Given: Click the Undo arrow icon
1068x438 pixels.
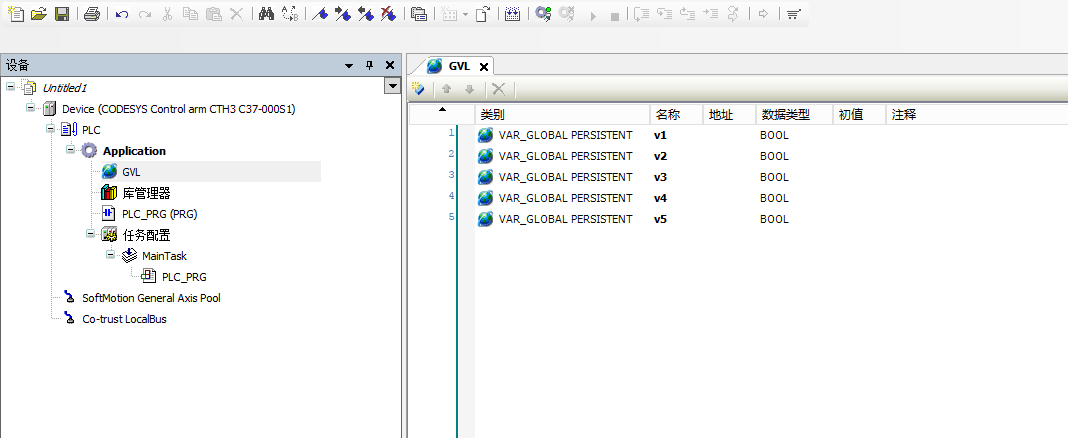Looking at the screenshot, I should click(x=122, y=14).
